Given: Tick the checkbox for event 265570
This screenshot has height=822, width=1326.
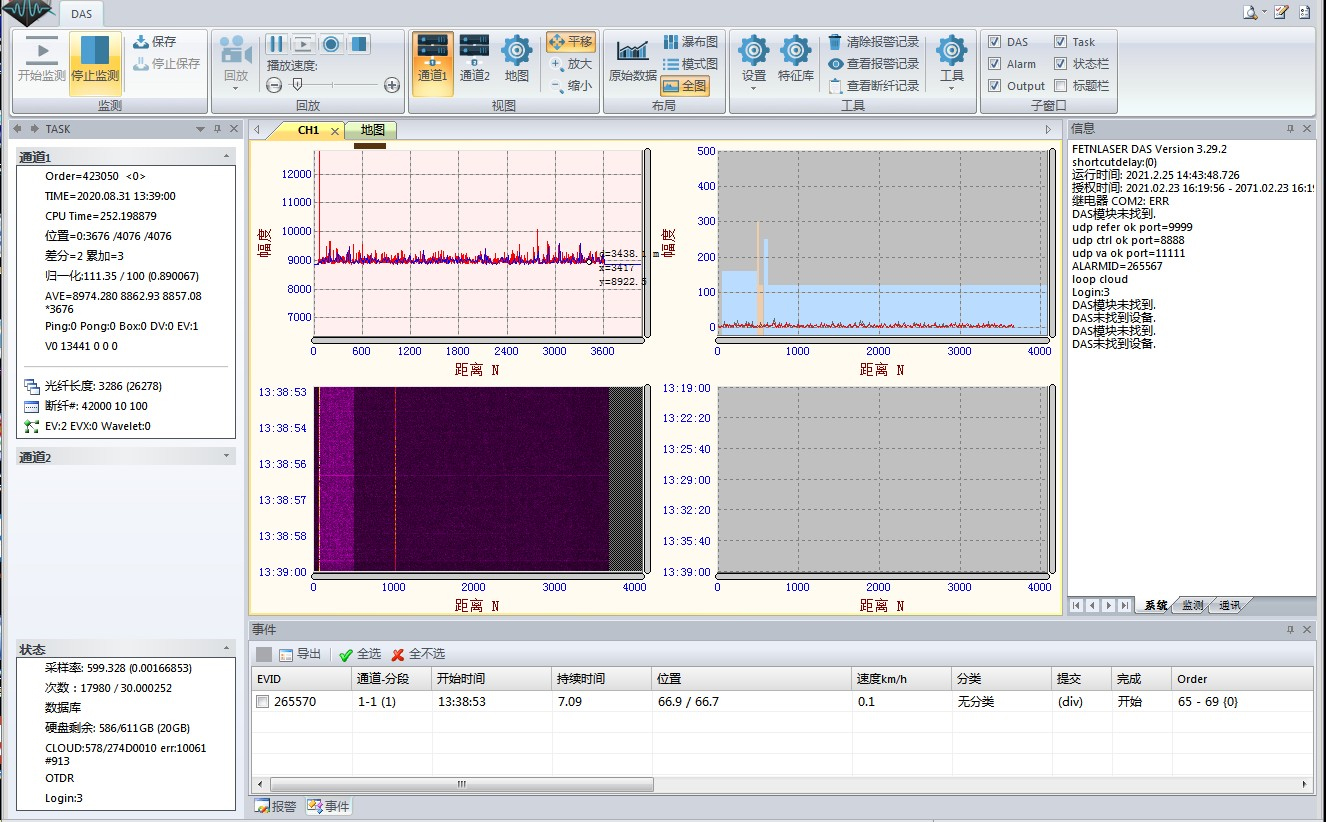Looking at the screenshot, I should click(x=262, y=702).
